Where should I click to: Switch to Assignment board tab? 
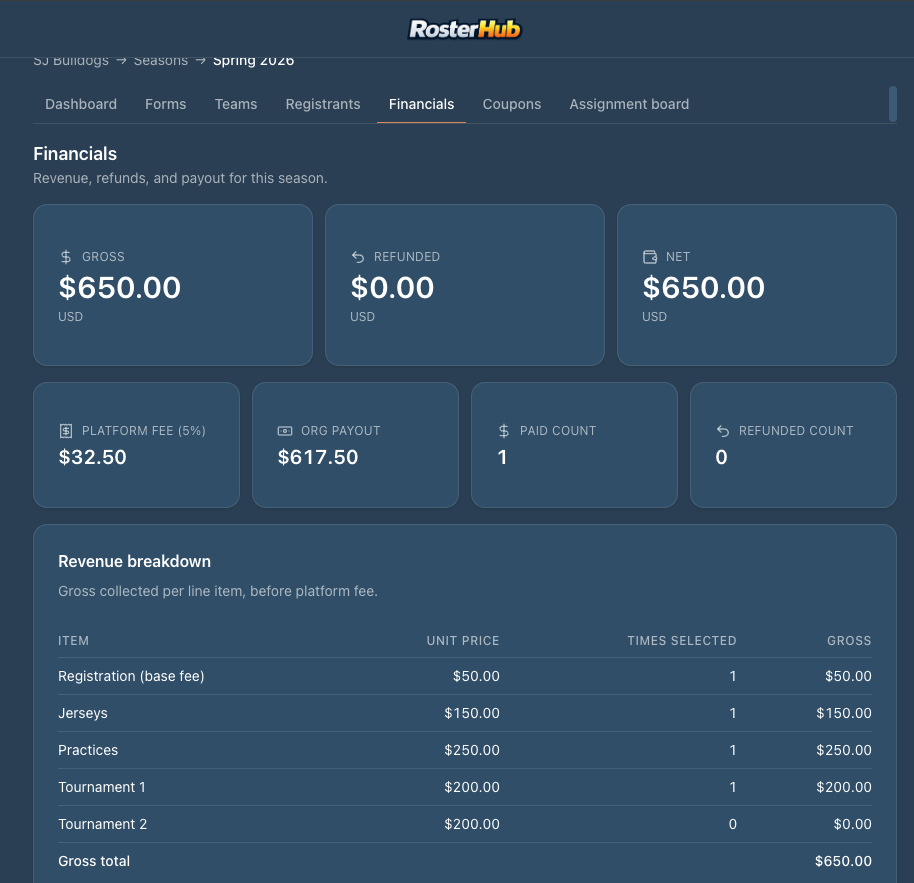point(629,104)
